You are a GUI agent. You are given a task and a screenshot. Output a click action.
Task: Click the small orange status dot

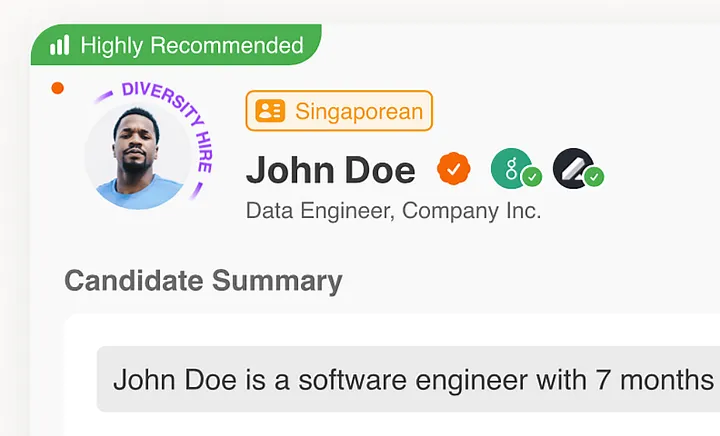[57, 88]
